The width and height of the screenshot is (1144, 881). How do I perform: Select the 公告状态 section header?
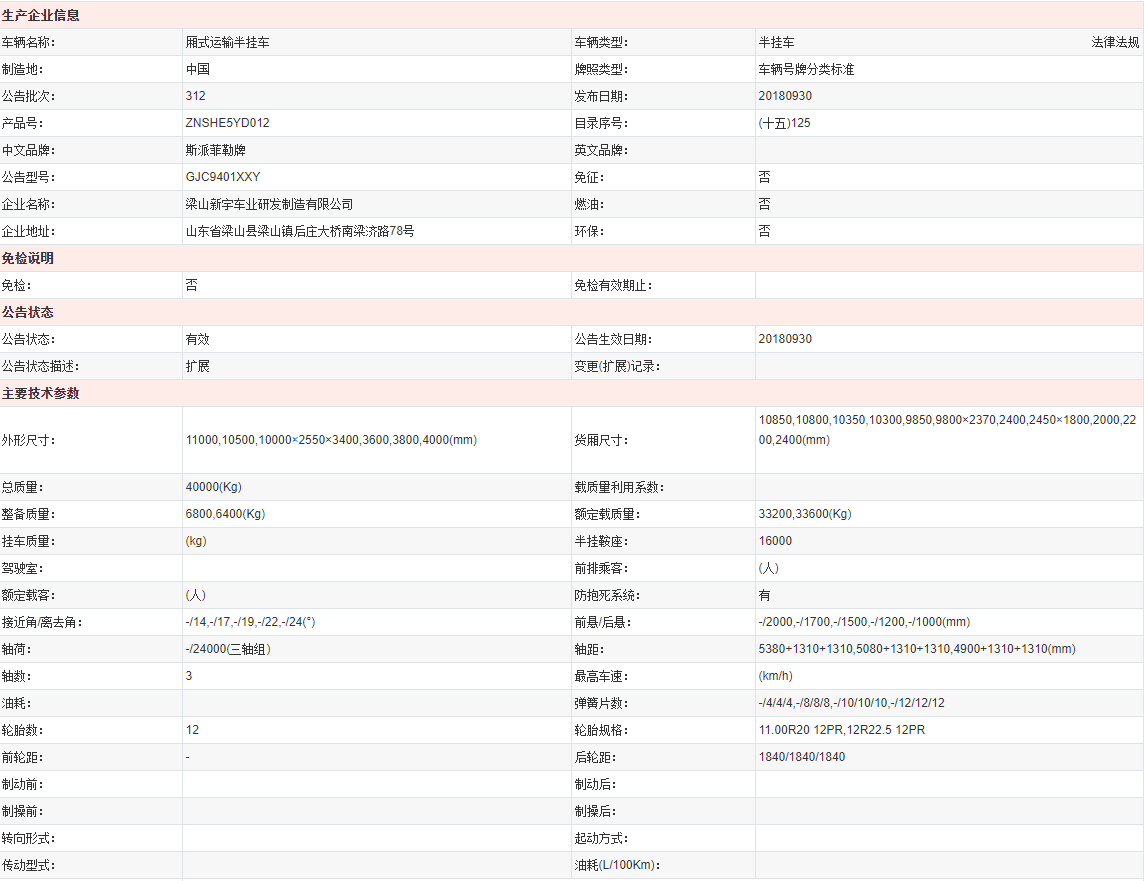[x=28, y=312]
